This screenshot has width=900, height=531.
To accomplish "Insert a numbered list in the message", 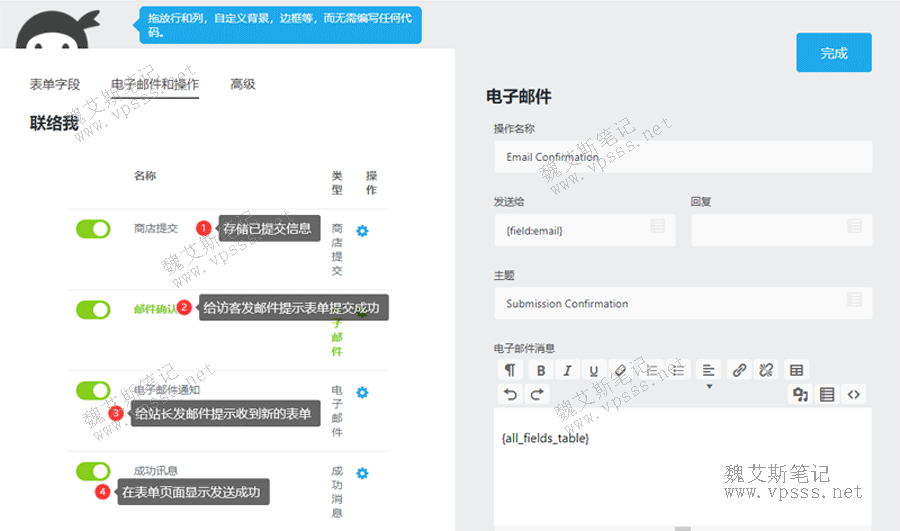I will tap(651, 370).
